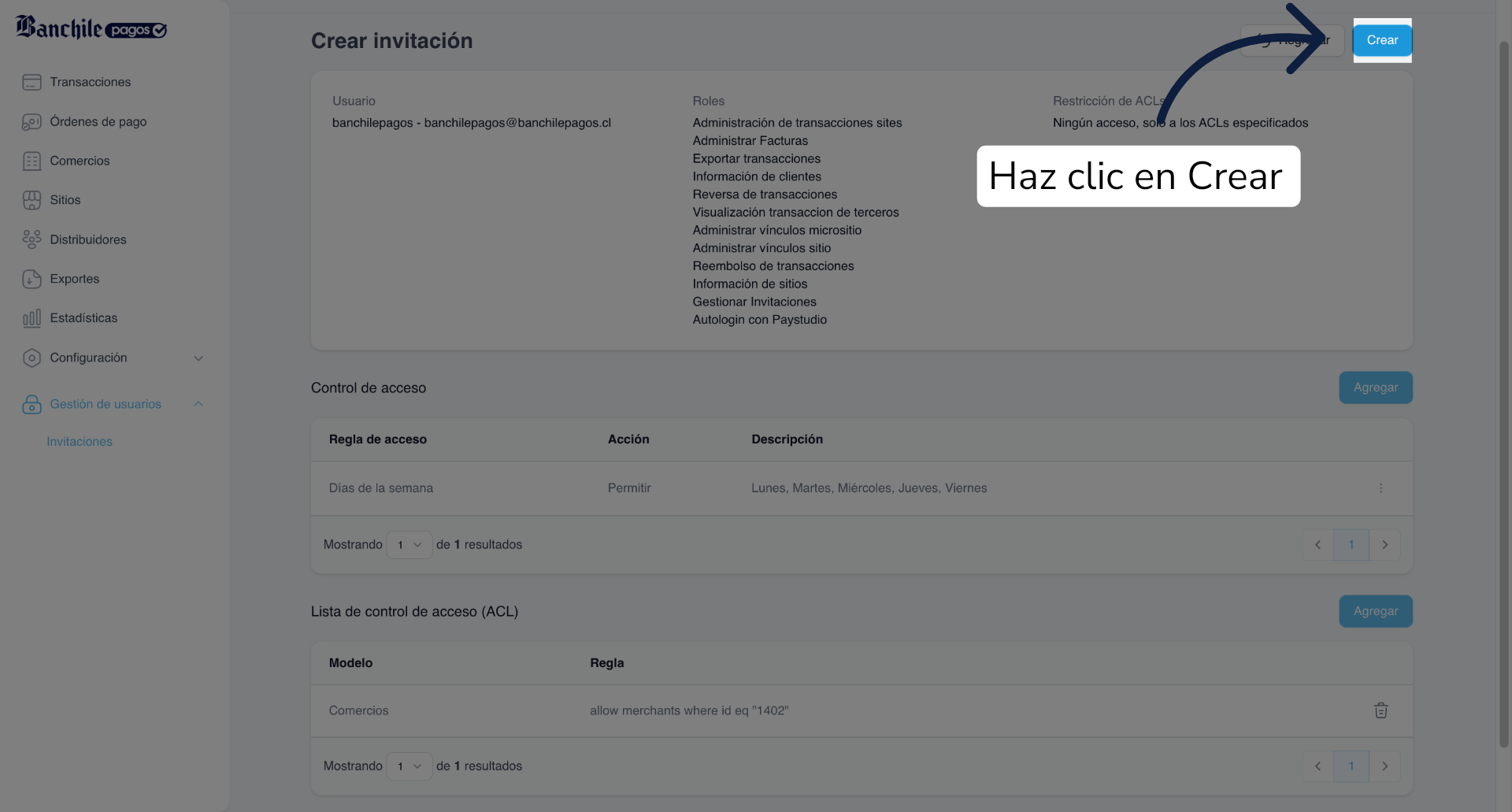Open Órdenes de pago sidebar icon
This screenshot has height=812, width=1512.
pos(31,121)
